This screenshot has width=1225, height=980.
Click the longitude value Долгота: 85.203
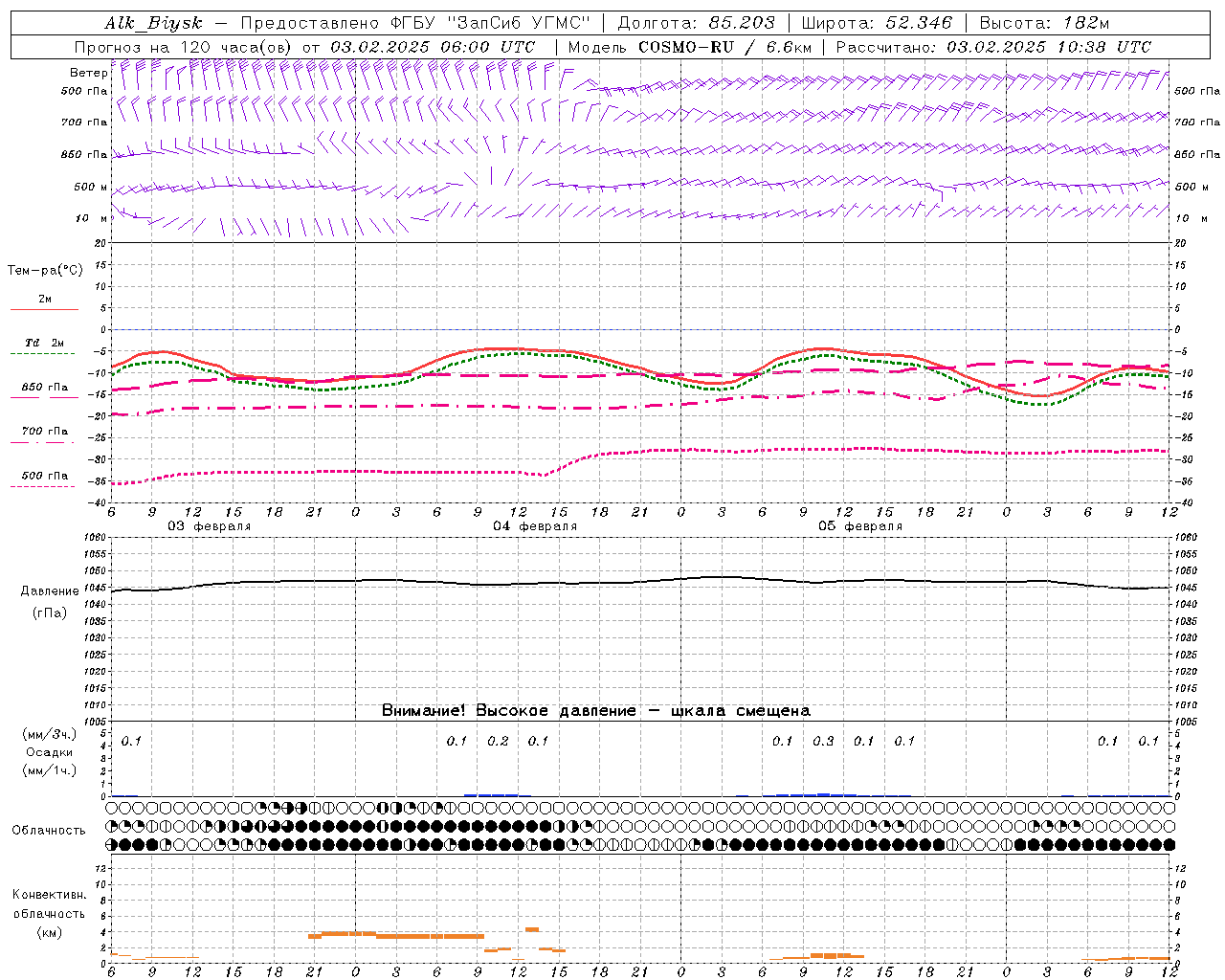[697, 24]
